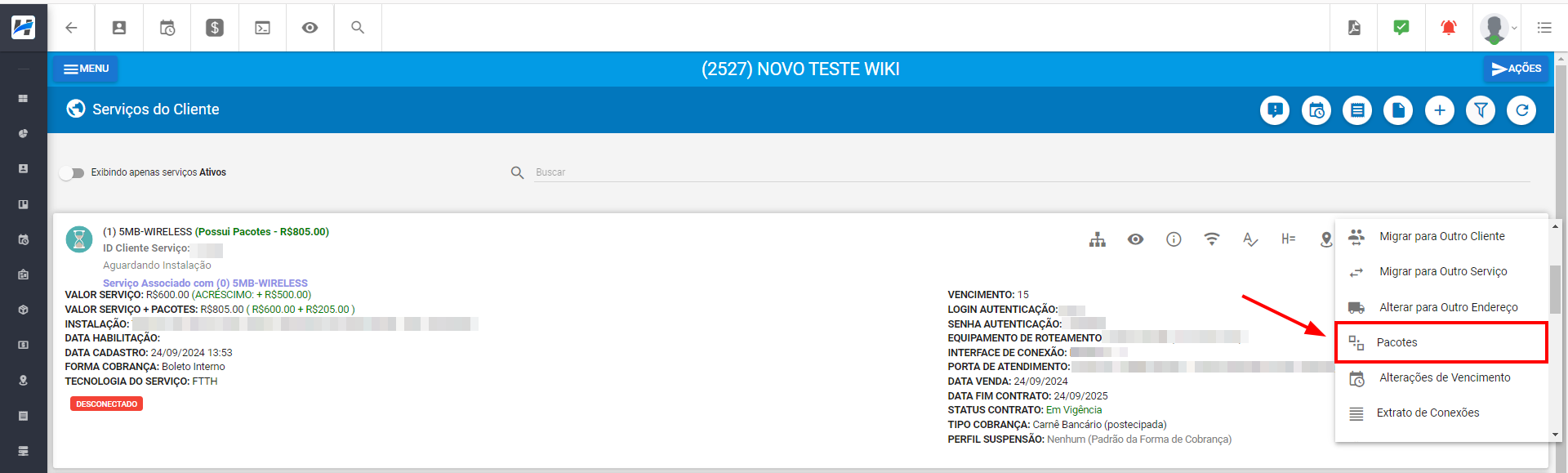
Task: Click the spellcheck A icon on service
Action: [1250, 239]
